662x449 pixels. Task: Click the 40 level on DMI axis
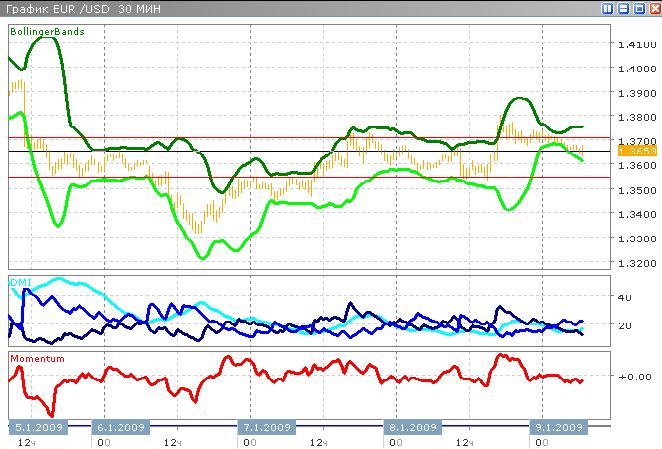pyautogui.click(x=626, y=297)
